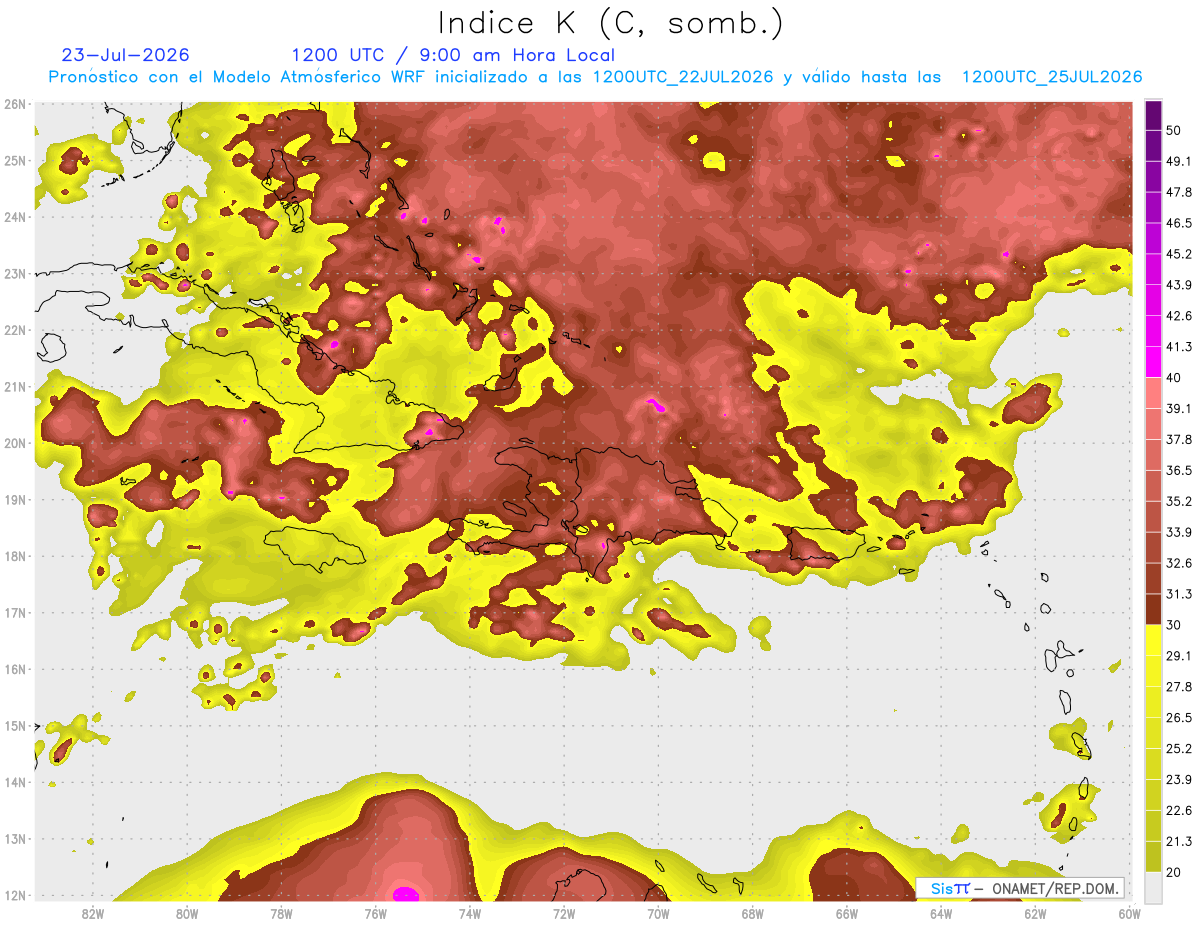The height and width of the screenshot is (927, 1200).
Task: Click the "42.6" color scale label
Action: [1179, 315]
